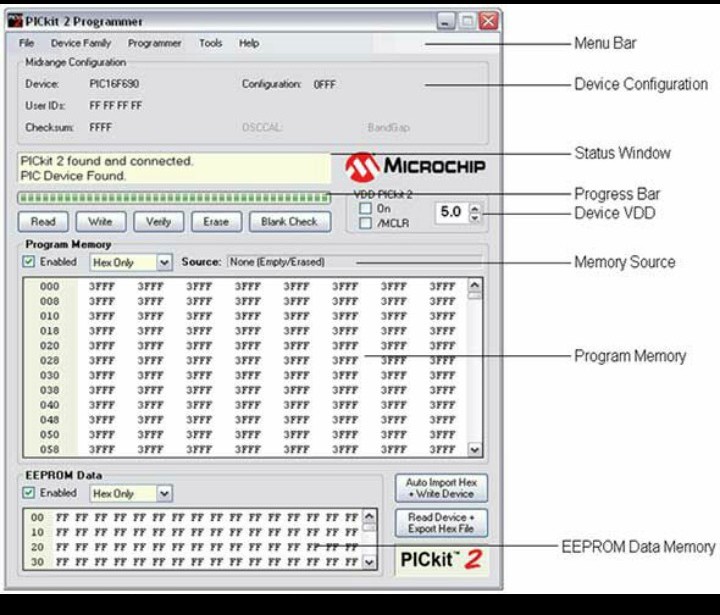Click EEPROM address row 30
720x615 pixels.
coord(37,562)
